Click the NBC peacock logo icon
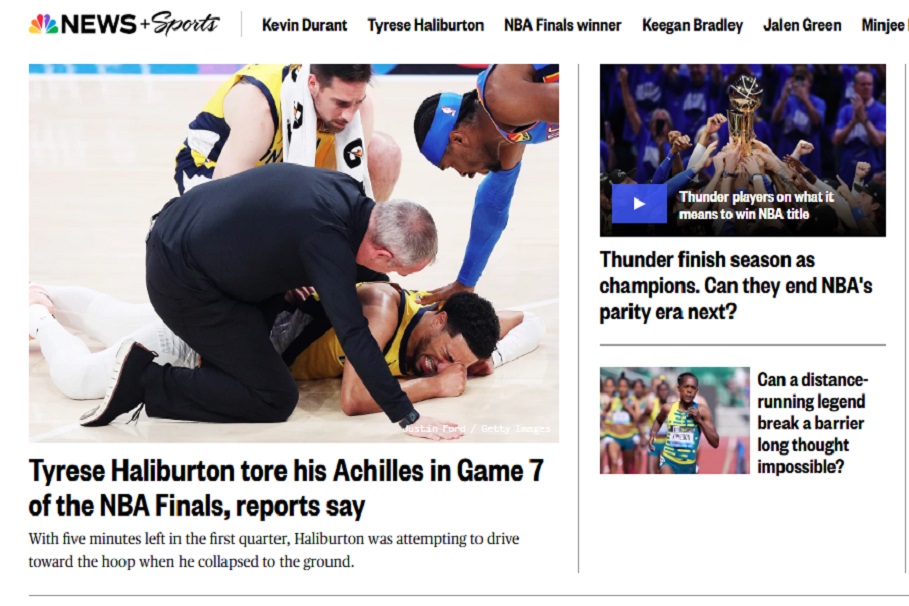Screen dimensions: 909x606 coord(43,24)
